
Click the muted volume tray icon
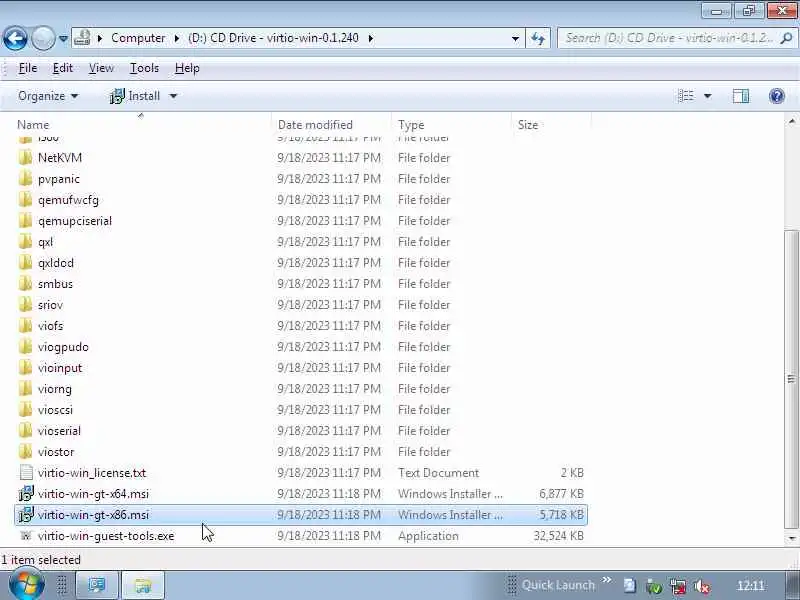coord(703,587)
